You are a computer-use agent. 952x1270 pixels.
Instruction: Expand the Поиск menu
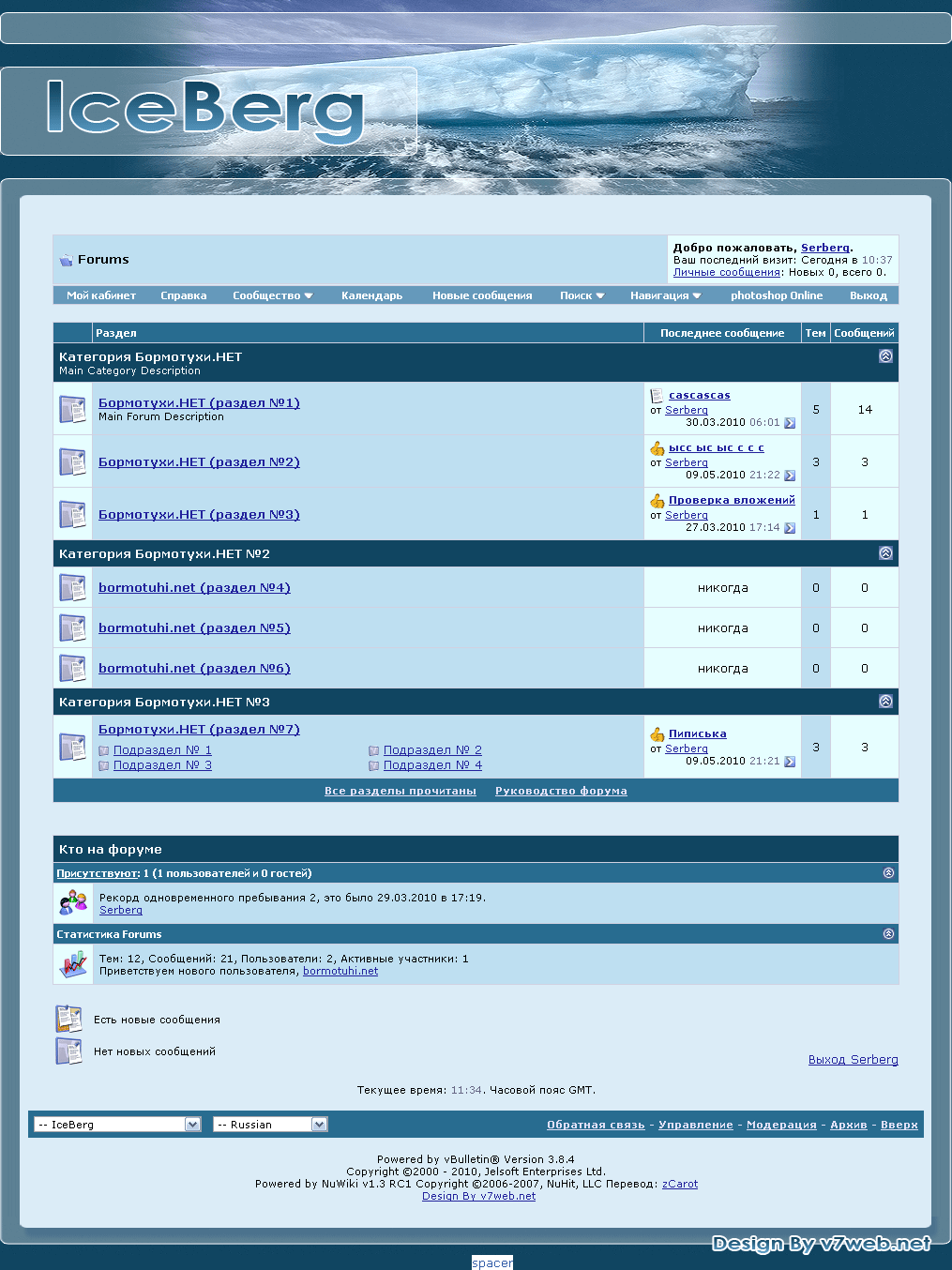582,295
